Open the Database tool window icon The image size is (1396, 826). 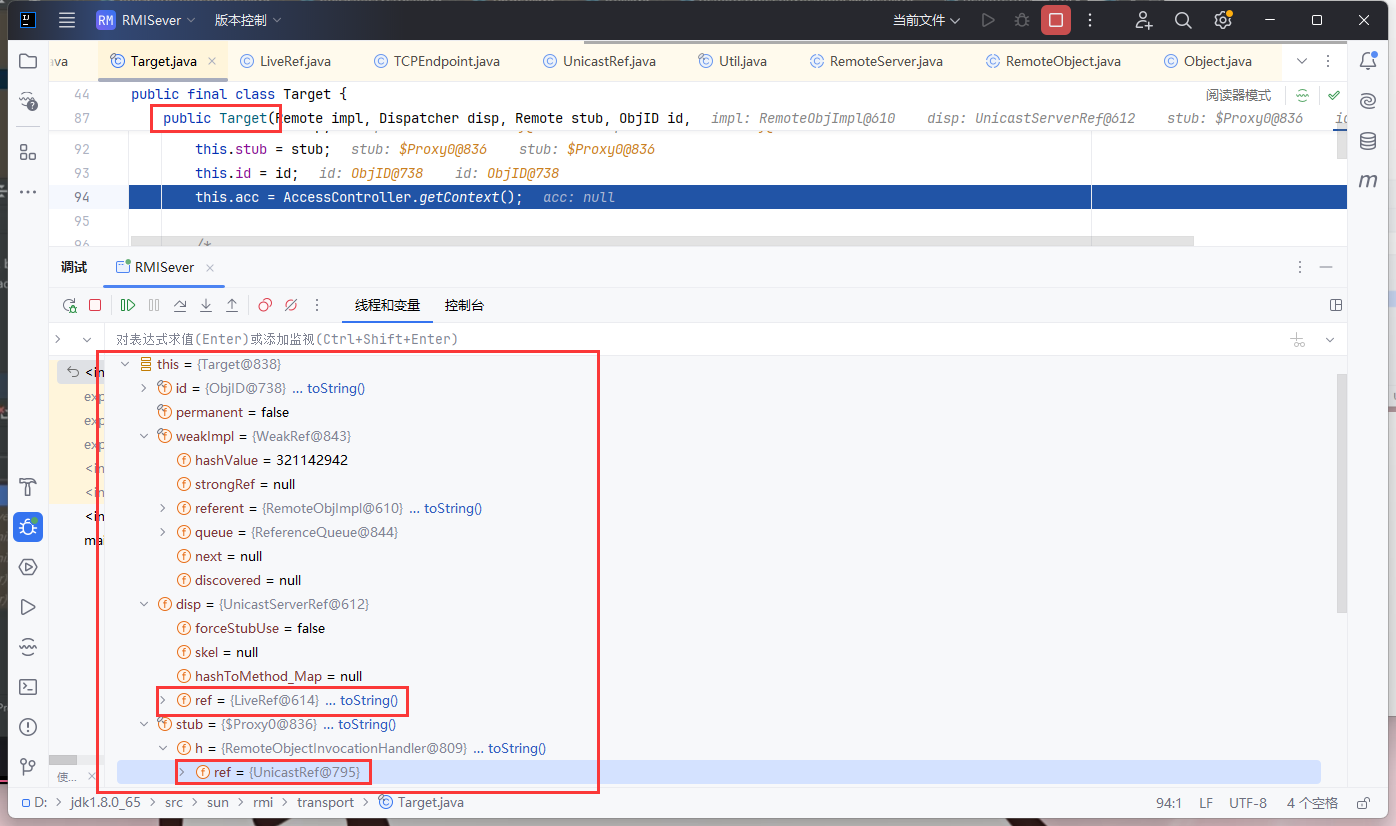(1367, 141)
